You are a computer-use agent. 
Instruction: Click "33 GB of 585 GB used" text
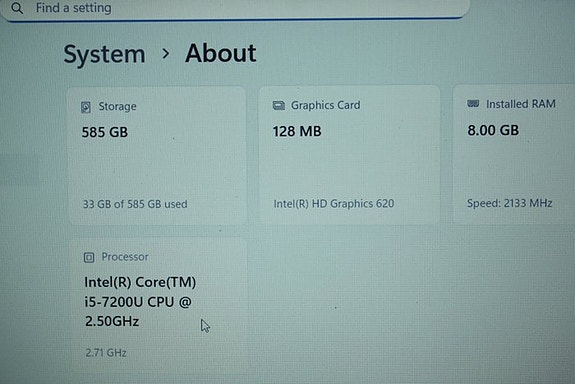[x=135, y=204]
